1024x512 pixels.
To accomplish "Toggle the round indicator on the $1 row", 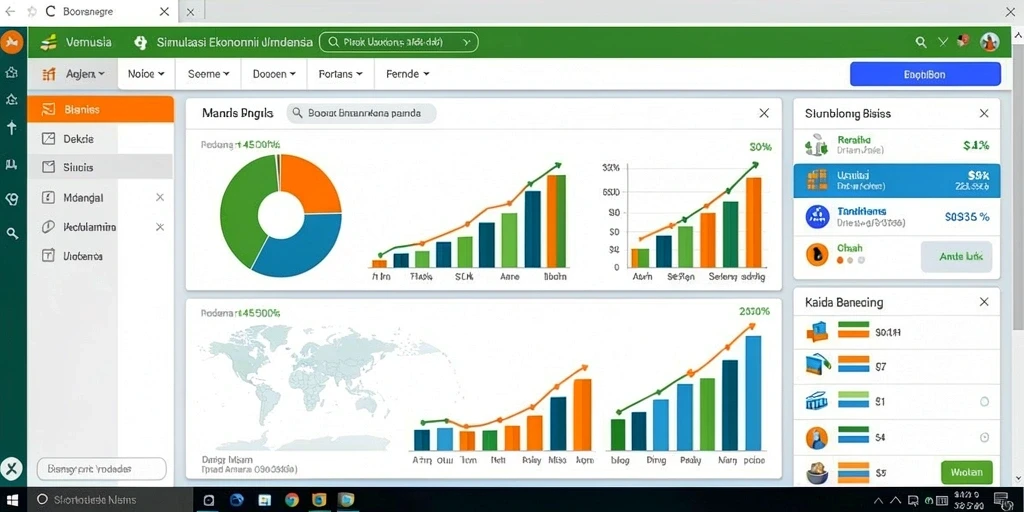I will 985,402.
